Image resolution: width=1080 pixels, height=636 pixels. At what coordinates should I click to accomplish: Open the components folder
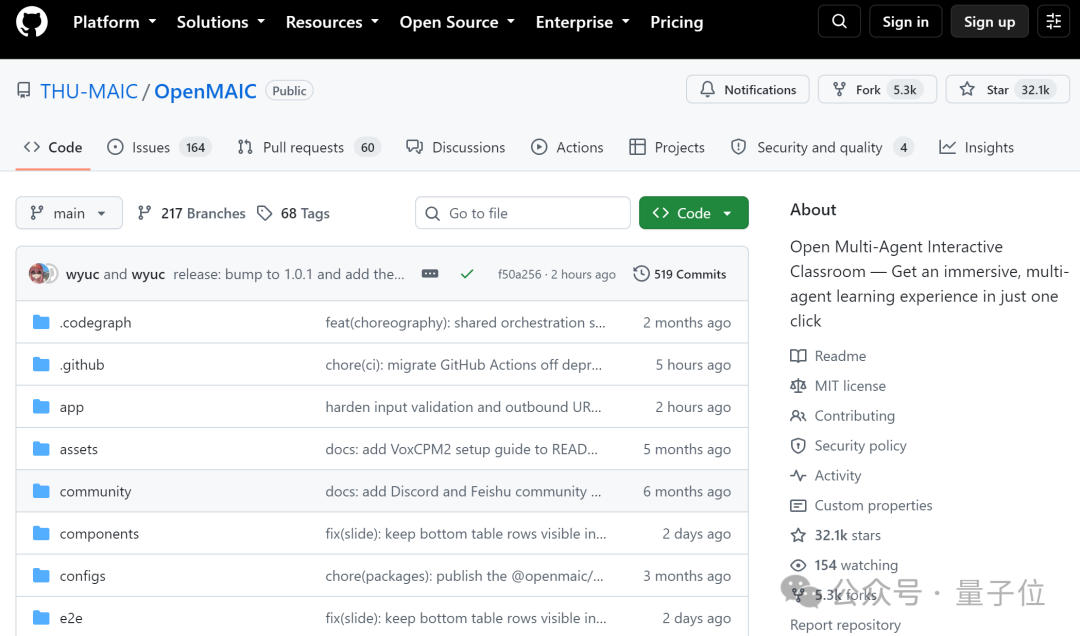99,534
